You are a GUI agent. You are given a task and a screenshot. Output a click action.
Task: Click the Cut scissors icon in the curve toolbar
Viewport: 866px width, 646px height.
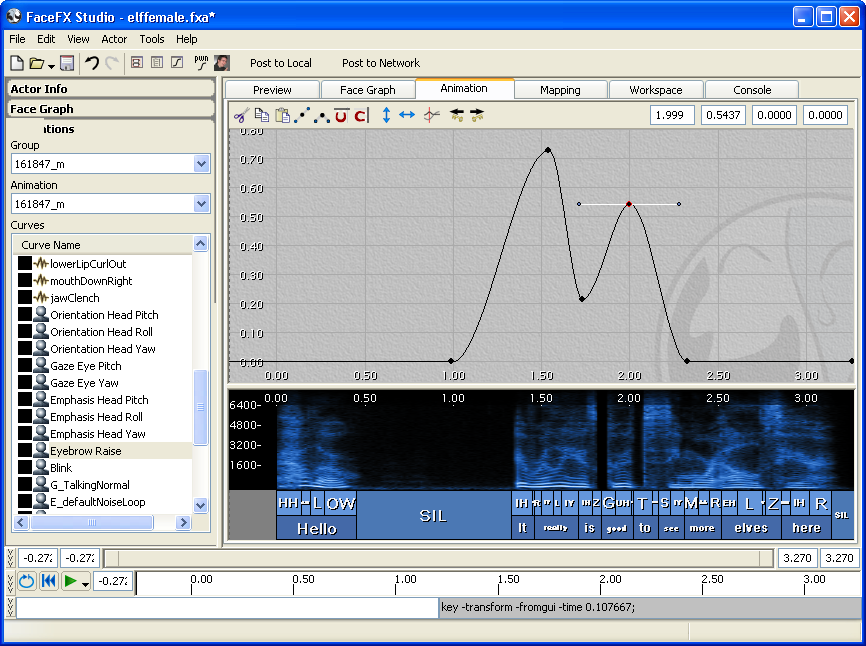240,116
